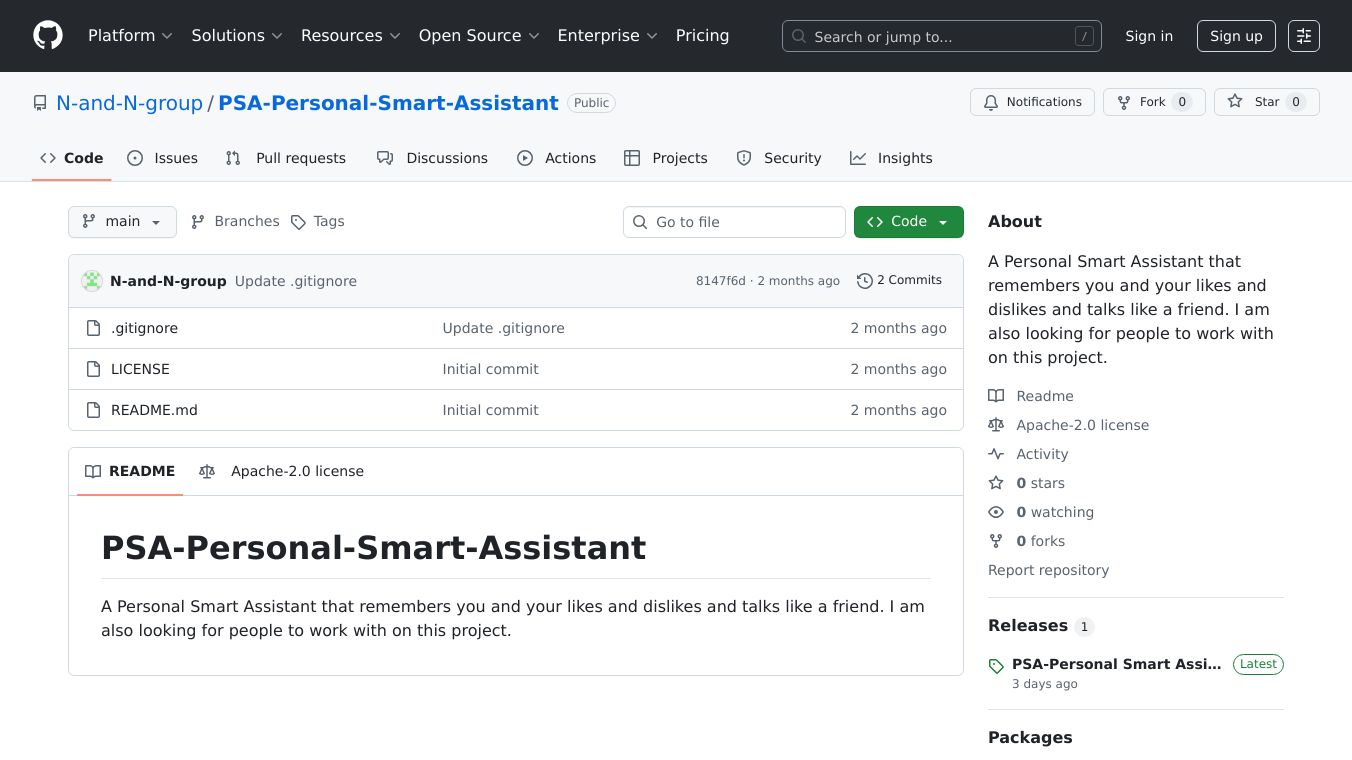The width and height of the screenshot is (1352, 760).
Task: Open the README.md file
Action: 154,410
